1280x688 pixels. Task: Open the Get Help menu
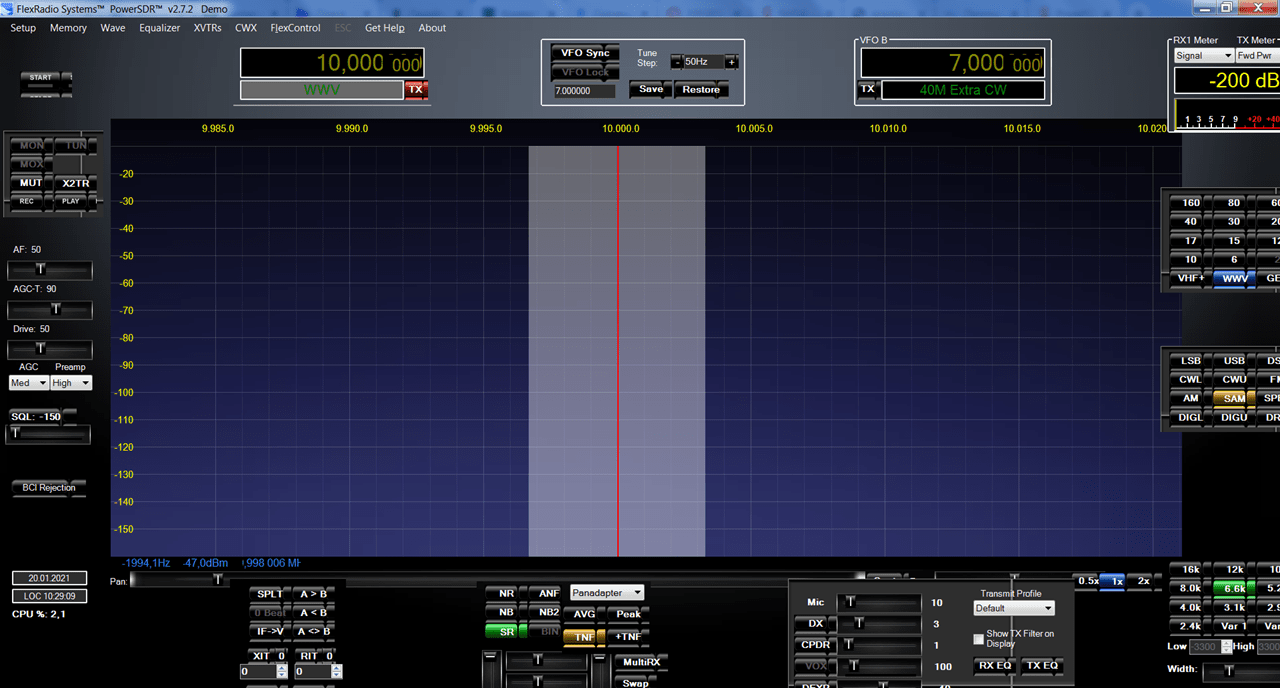click(385, 28)
